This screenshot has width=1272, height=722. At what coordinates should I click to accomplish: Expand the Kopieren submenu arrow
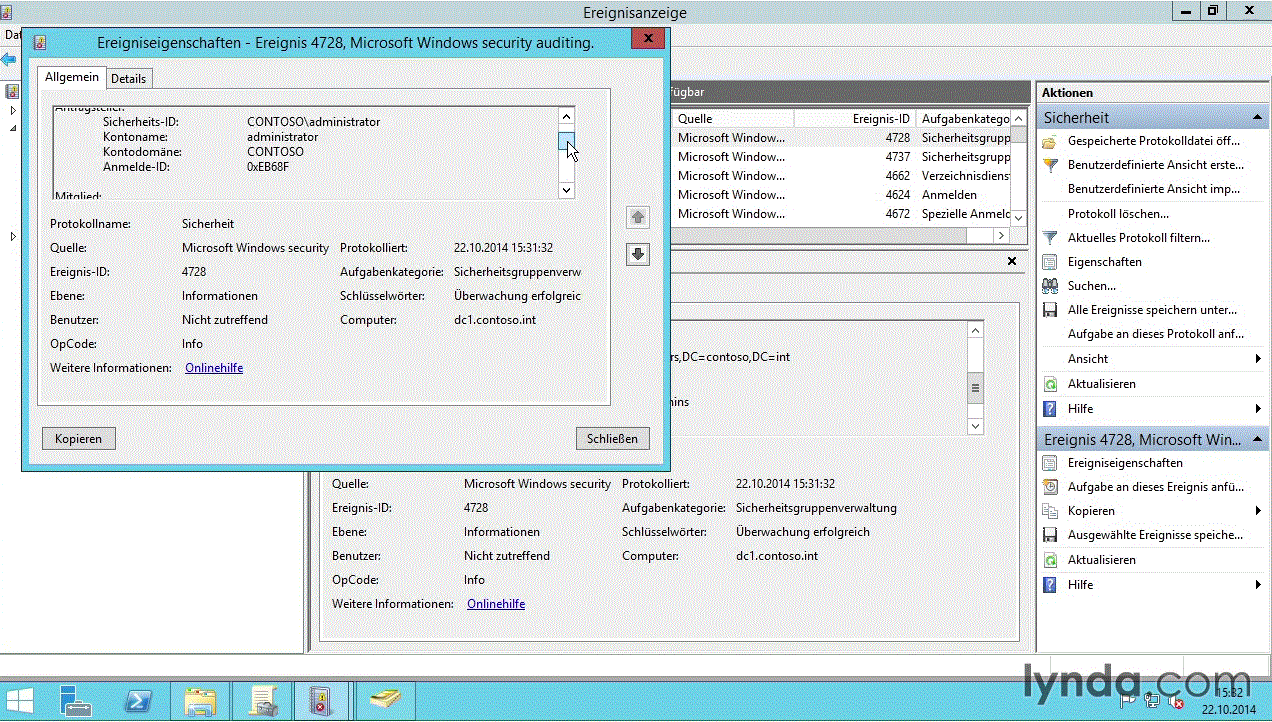(x=1258, y=511)
